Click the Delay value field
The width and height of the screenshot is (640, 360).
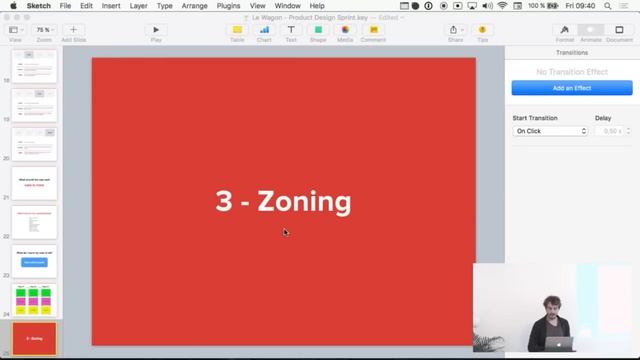click(x=610, y=131)
